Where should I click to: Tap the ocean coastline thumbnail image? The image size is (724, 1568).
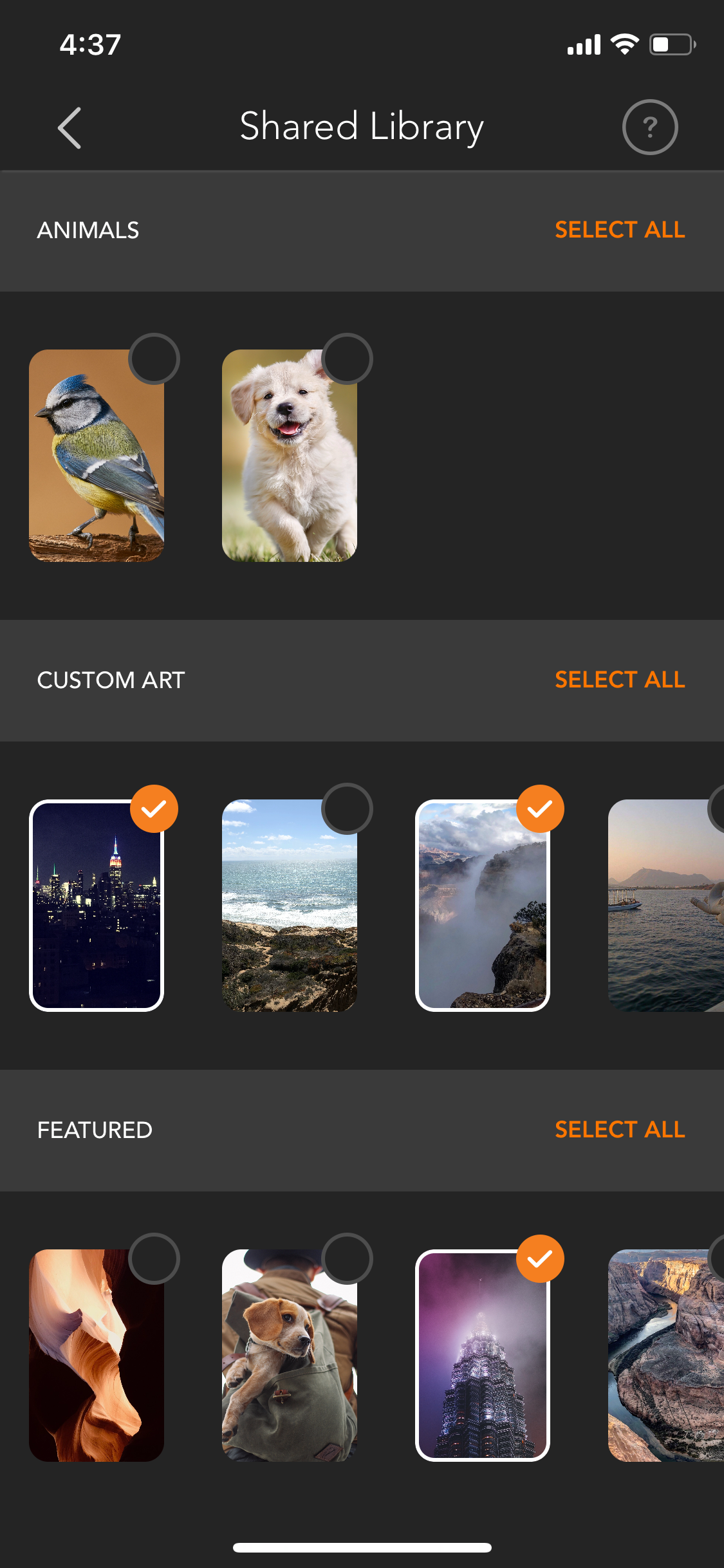pos(290,906)
